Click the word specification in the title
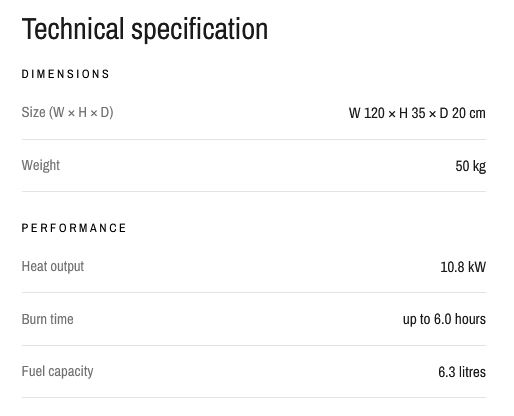Screen dimensions: 514x416 (x=199, y=30)
